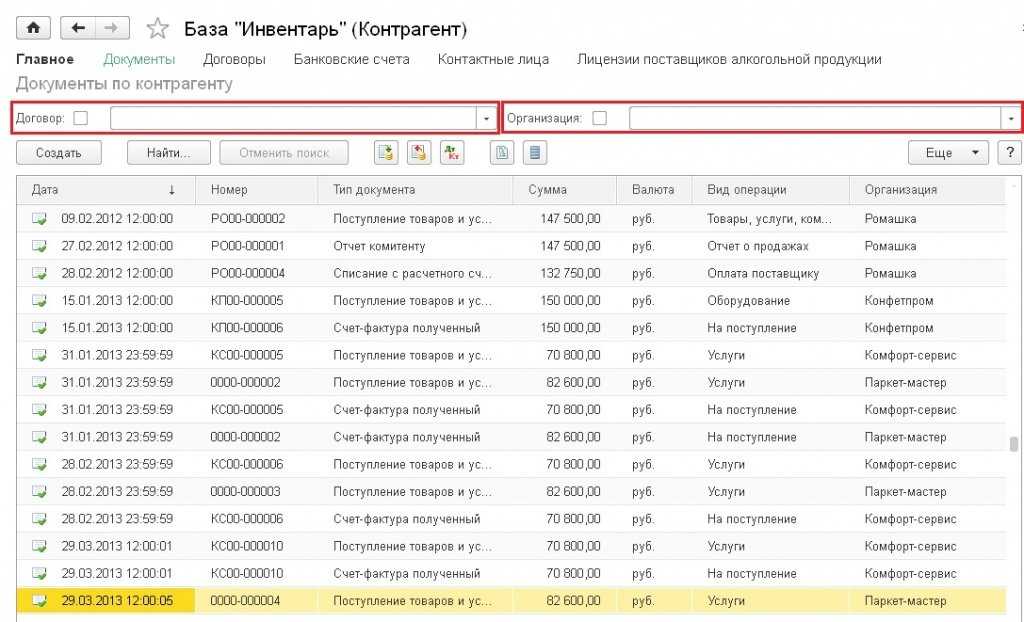Expand the Договор dropdown list
This screenshot has width=1024, height=622.
tap(486, 118)
